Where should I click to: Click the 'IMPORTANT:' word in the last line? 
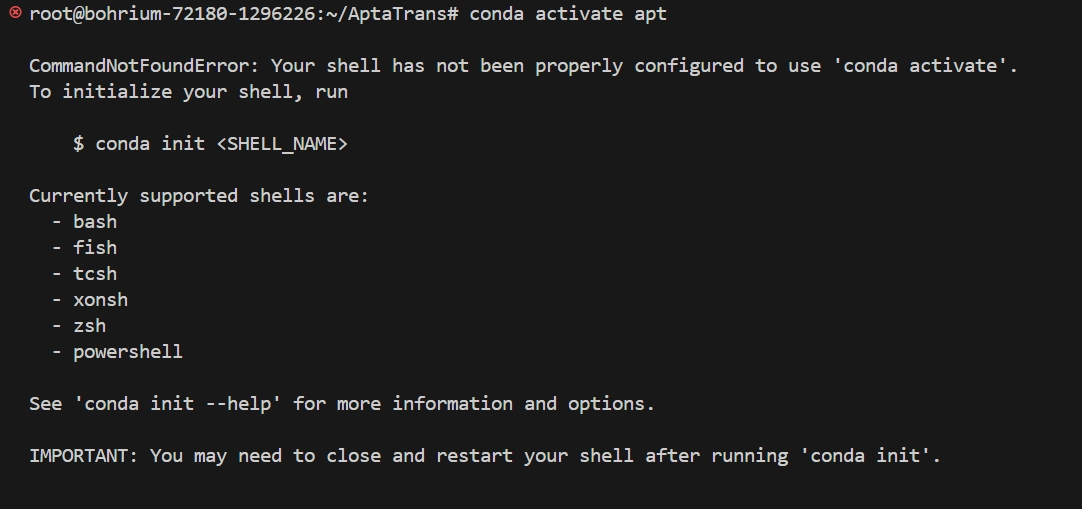84,456
